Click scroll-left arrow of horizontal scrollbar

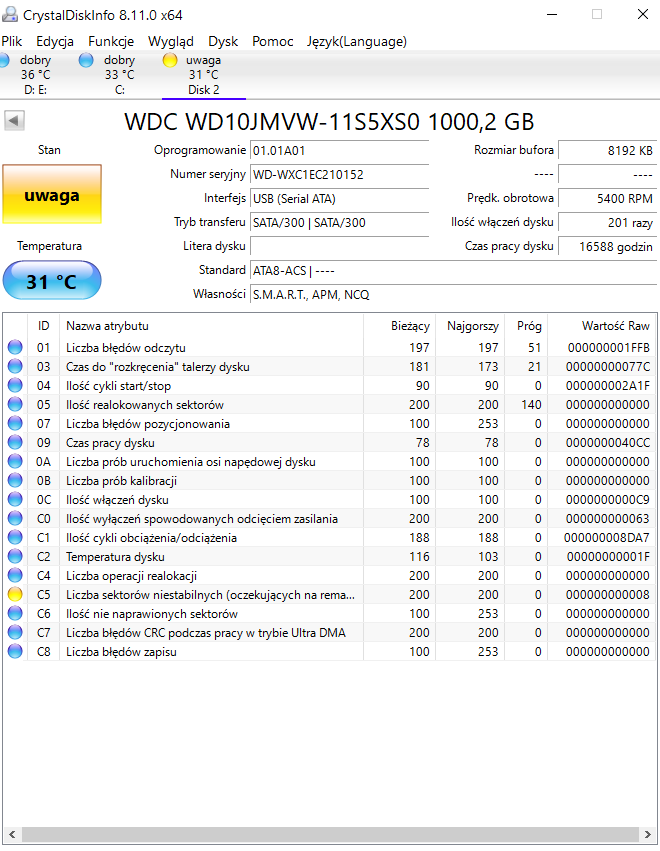(12, 834)
